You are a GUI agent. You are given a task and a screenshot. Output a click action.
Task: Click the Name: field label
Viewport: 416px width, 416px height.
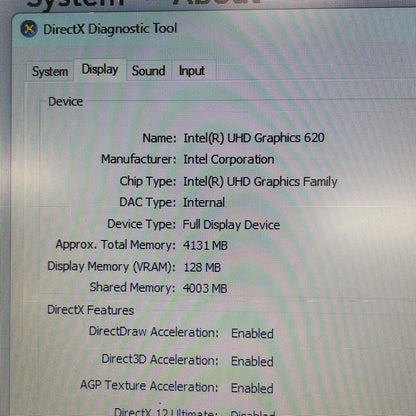pos(159,138)
